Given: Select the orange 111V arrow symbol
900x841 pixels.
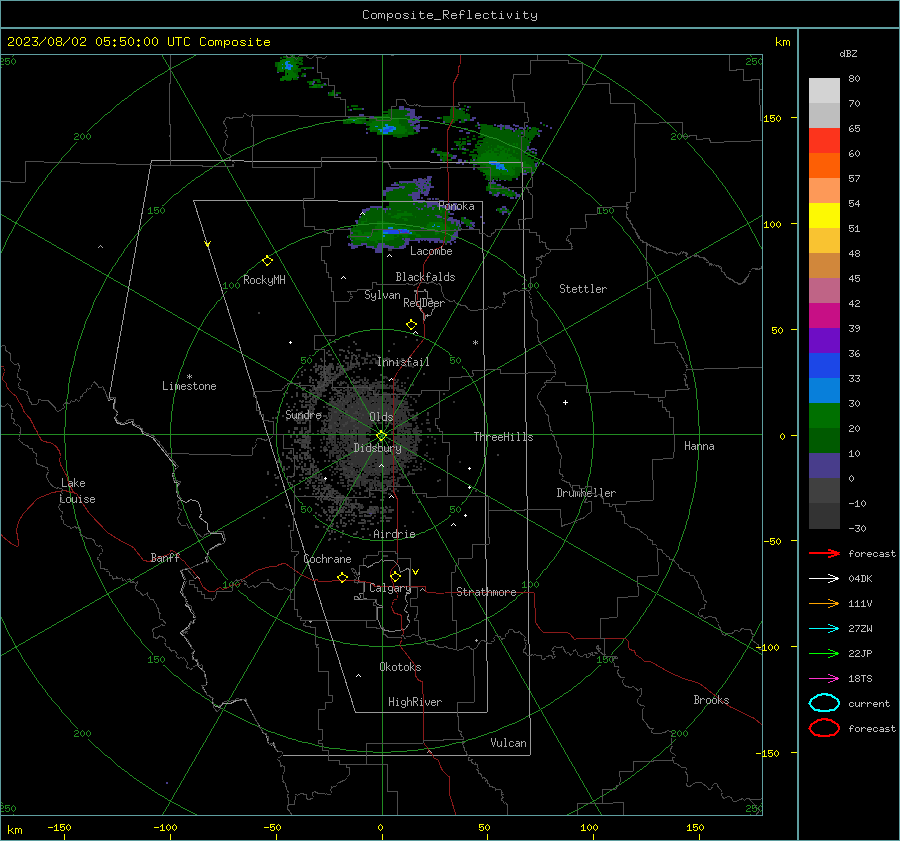Looking at the screenshot, I should (x=824, y=603).
